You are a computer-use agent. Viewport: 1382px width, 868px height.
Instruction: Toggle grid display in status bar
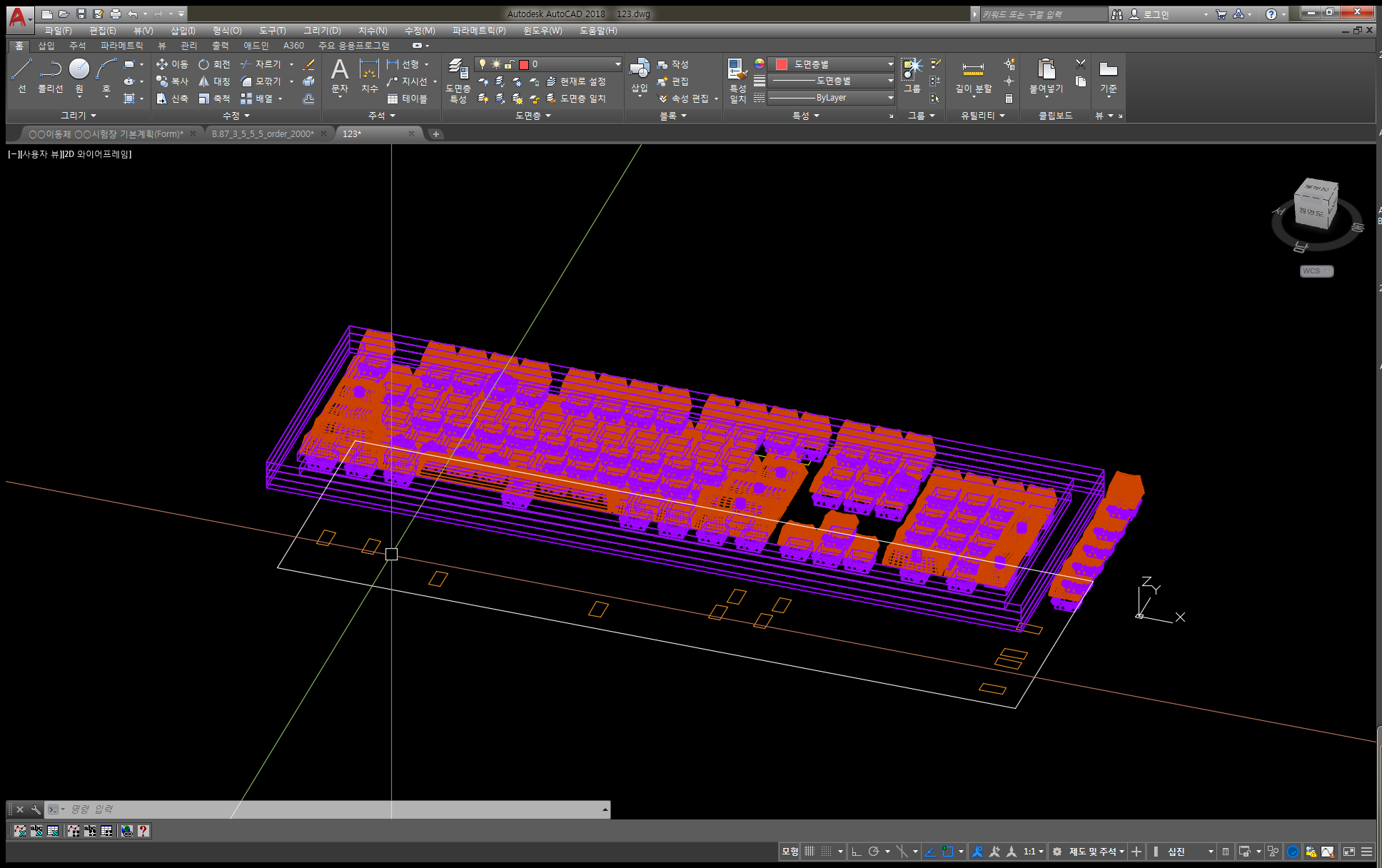[x=809, y=852]
